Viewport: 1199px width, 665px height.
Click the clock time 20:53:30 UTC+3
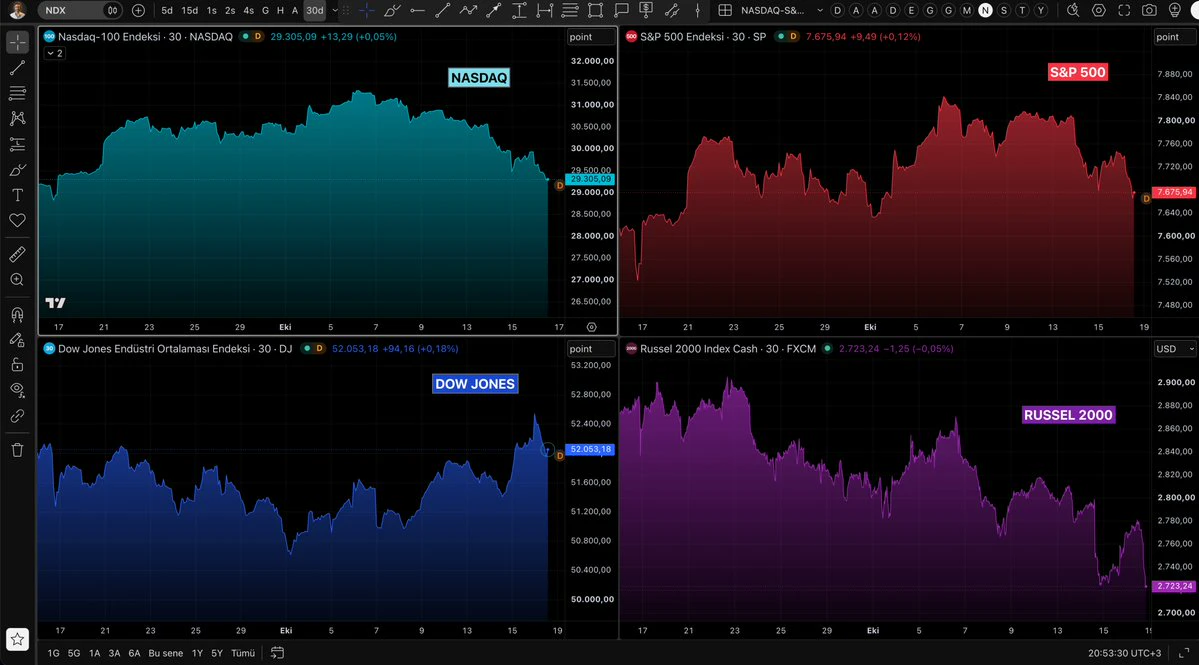pos(1124,654)
